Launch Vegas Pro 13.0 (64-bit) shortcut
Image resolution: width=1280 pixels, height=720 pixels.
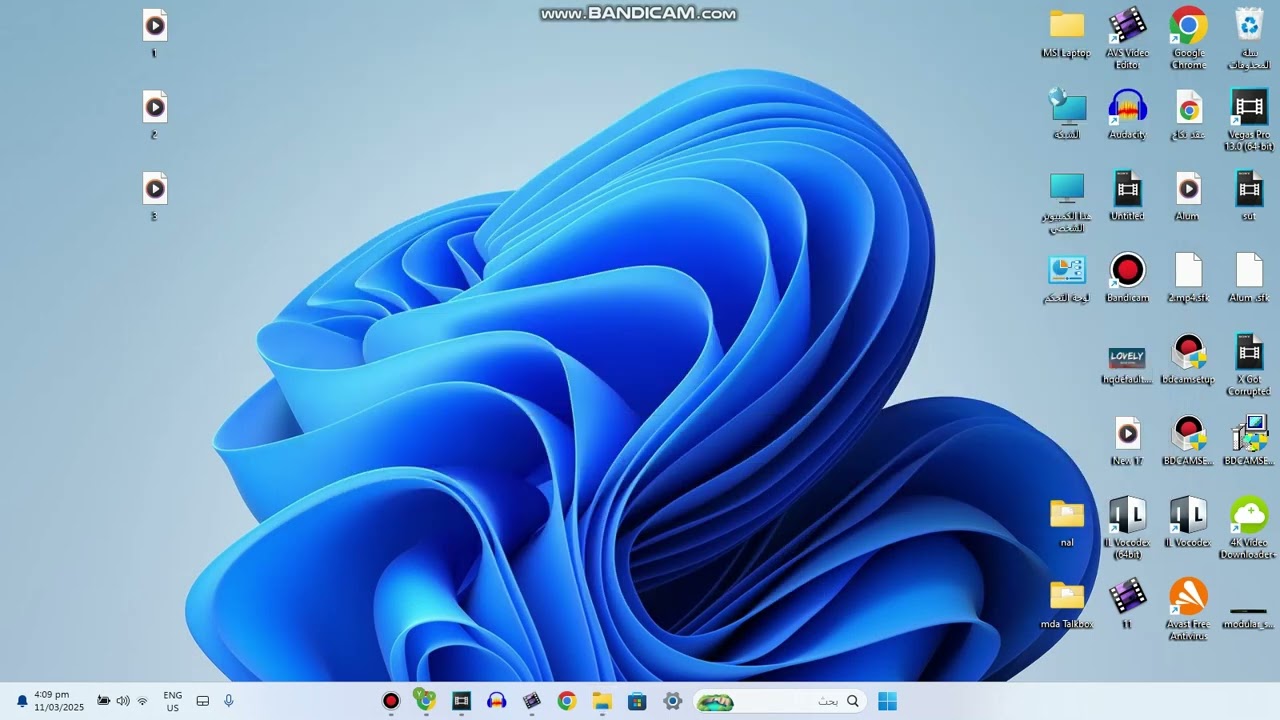point(1249,120)
